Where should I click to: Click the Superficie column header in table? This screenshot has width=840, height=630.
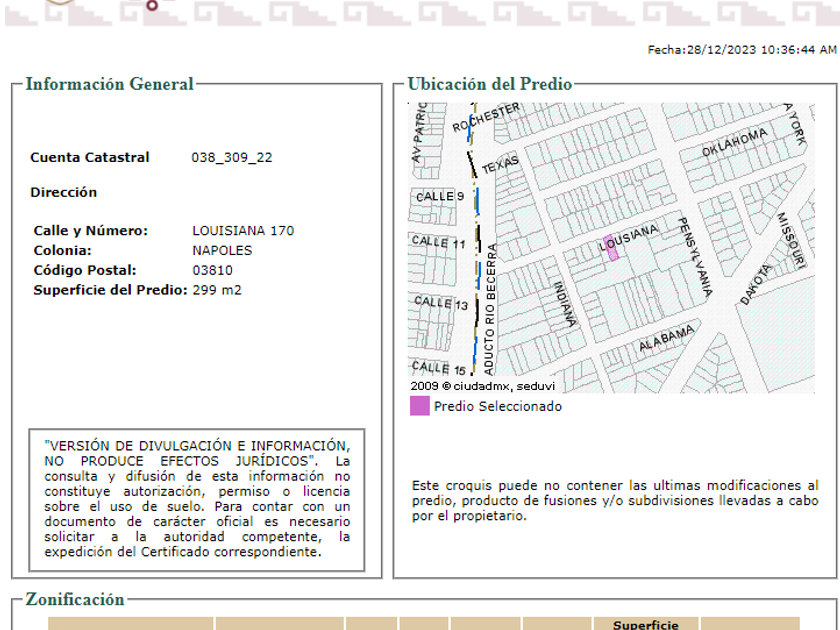click(646, 625)
